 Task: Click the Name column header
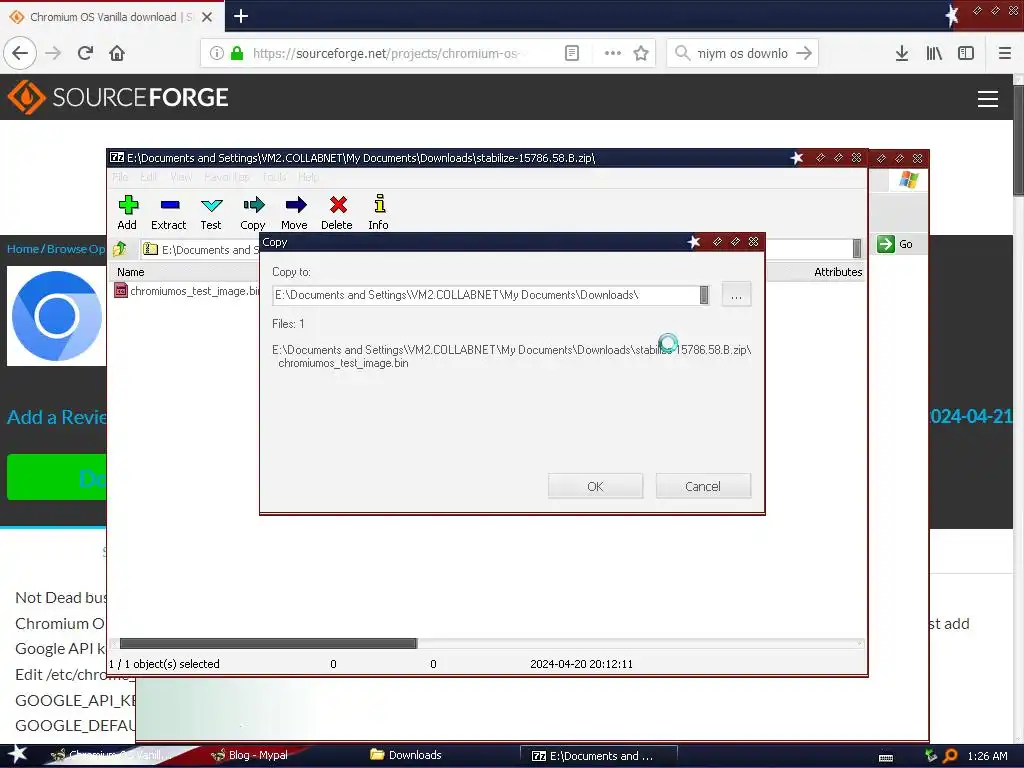point(131,272)
